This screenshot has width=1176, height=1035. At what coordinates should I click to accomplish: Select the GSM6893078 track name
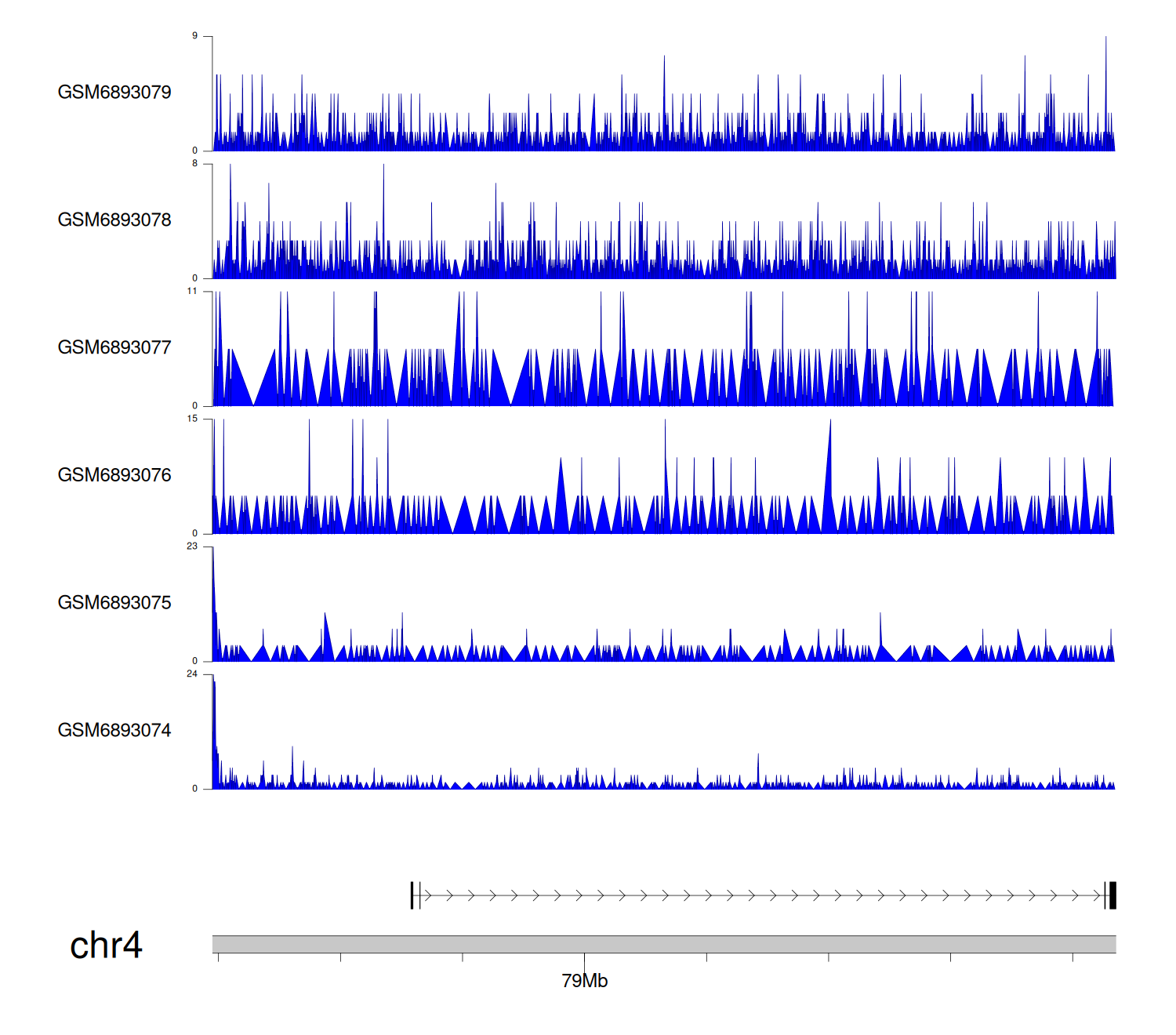tap(114, 220)
